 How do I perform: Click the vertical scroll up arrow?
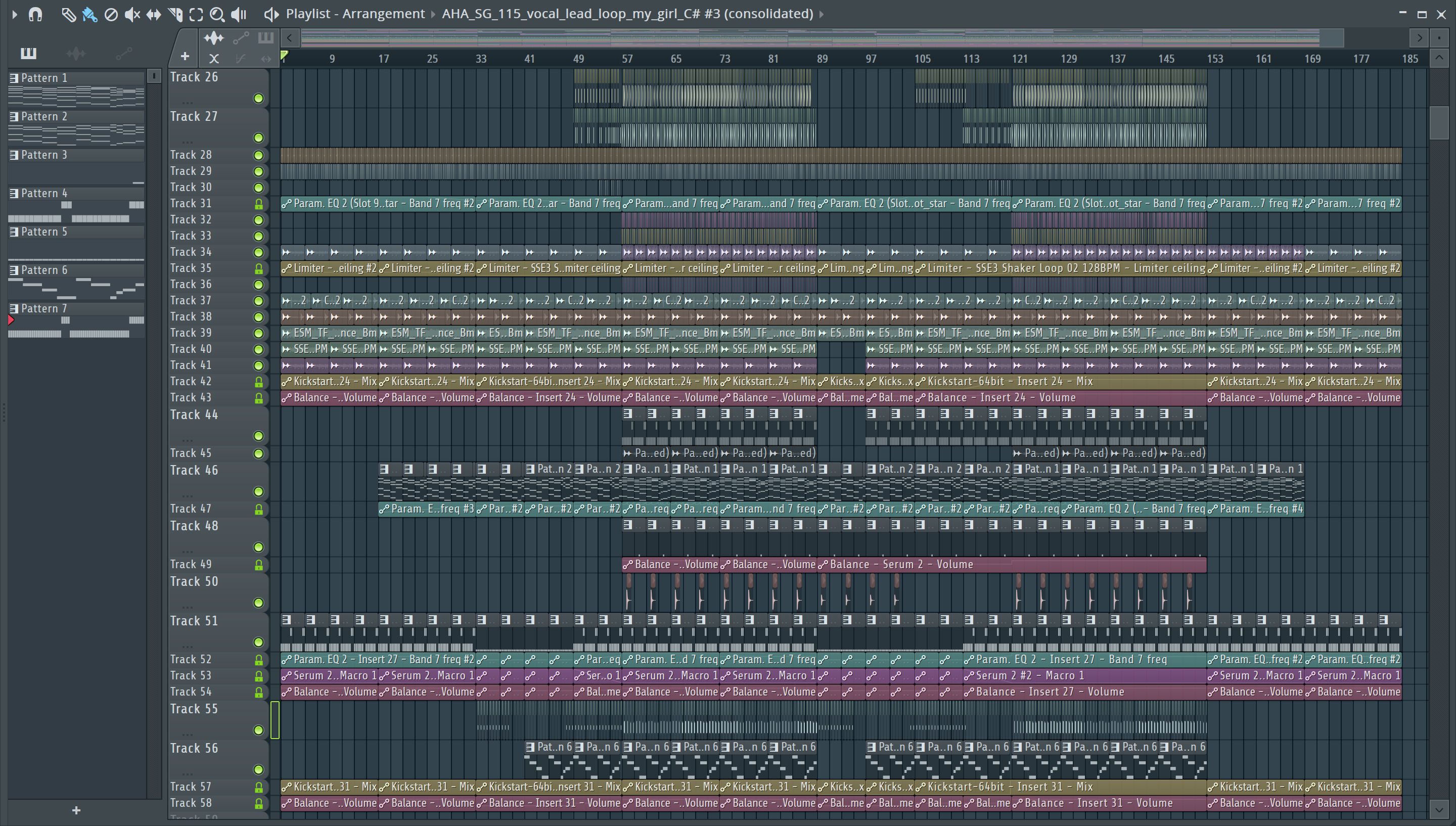pyautogui.click(x=1439, y=58)
